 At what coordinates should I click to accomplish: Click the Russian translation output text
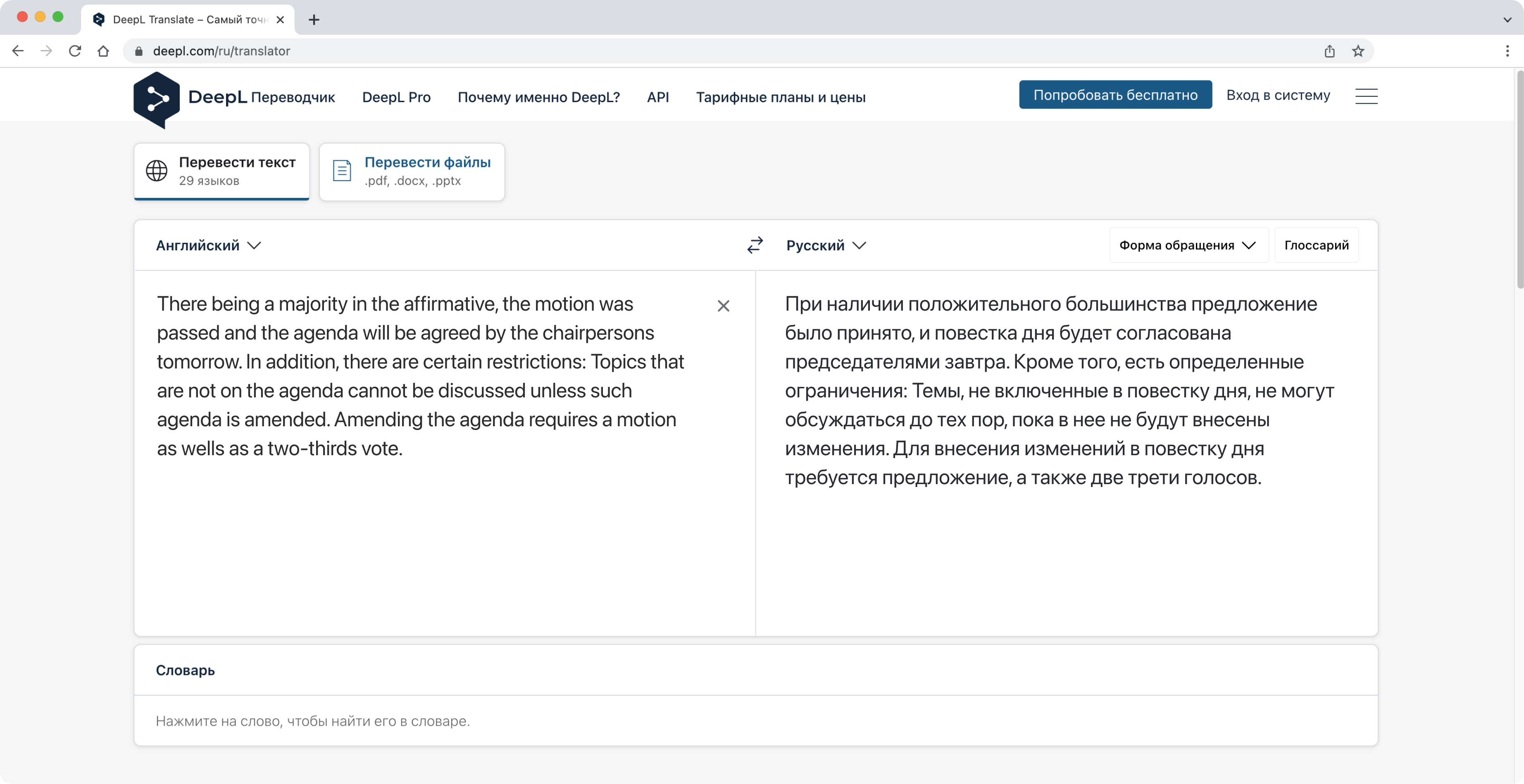1059,390
